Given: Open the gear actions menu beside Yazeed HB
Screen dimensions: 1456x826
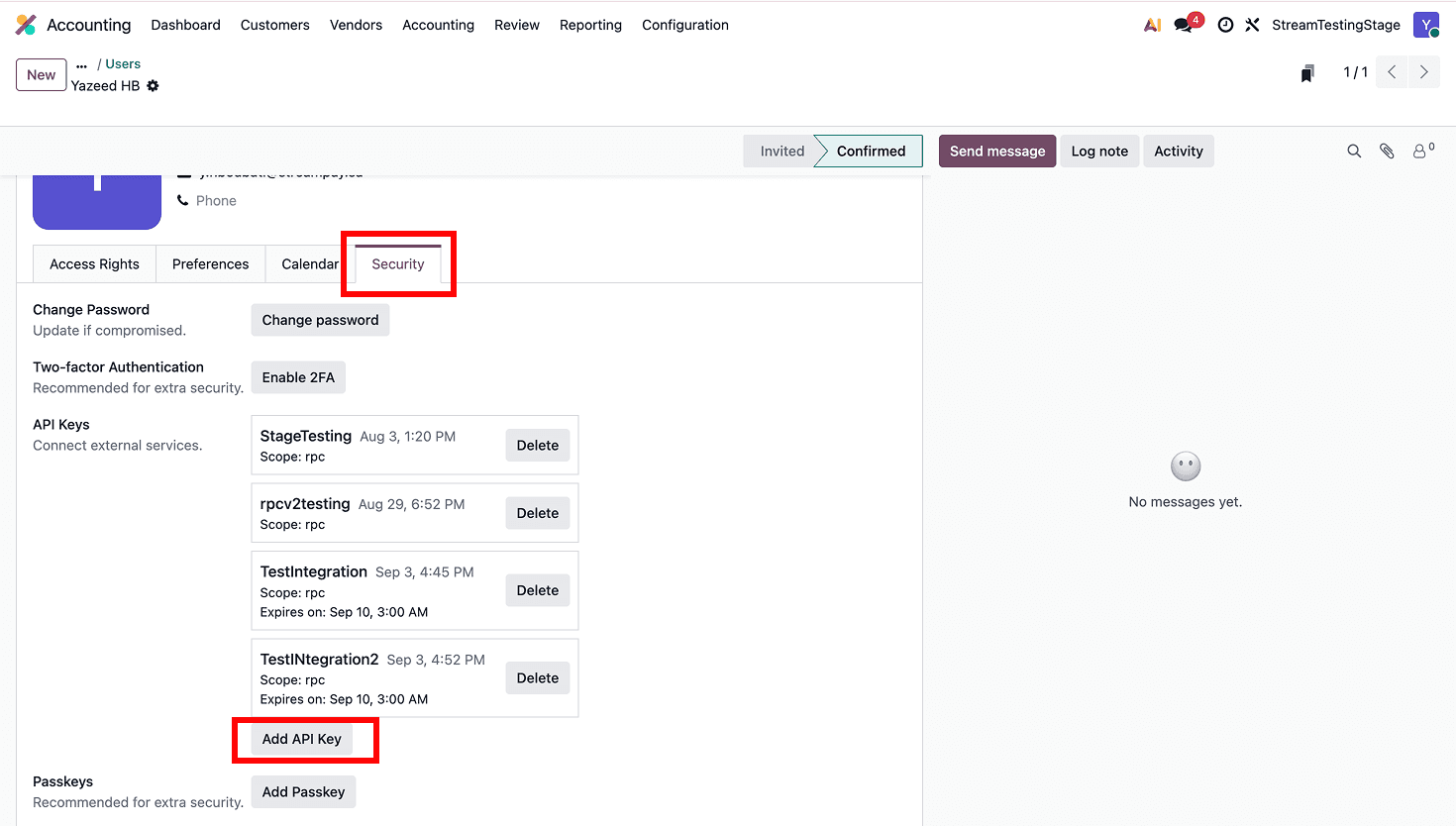Looking at the screenshot, I should click(153, 86).
